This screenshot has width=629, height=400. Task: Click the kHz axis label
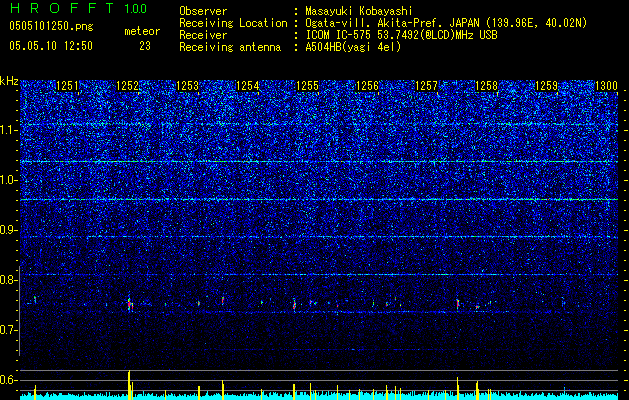(9, 81)
